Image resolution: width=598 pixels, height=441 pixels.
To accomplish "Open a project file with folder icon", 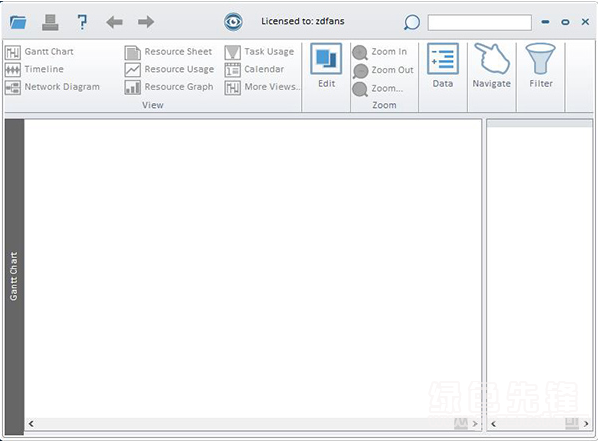I will click(x=18, y=22).
